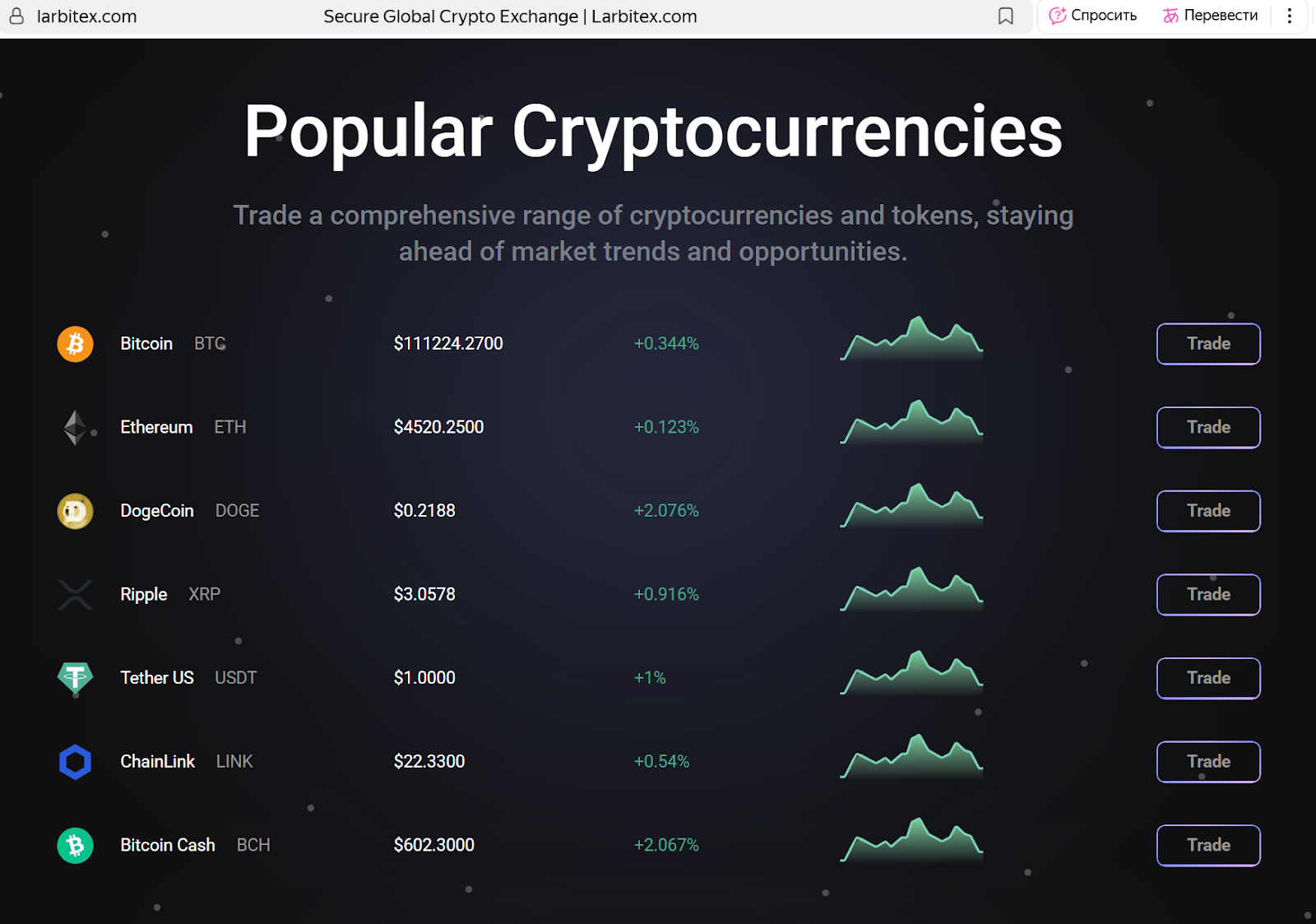Click the Ethereum diamond logo icon

coord(75,428)
